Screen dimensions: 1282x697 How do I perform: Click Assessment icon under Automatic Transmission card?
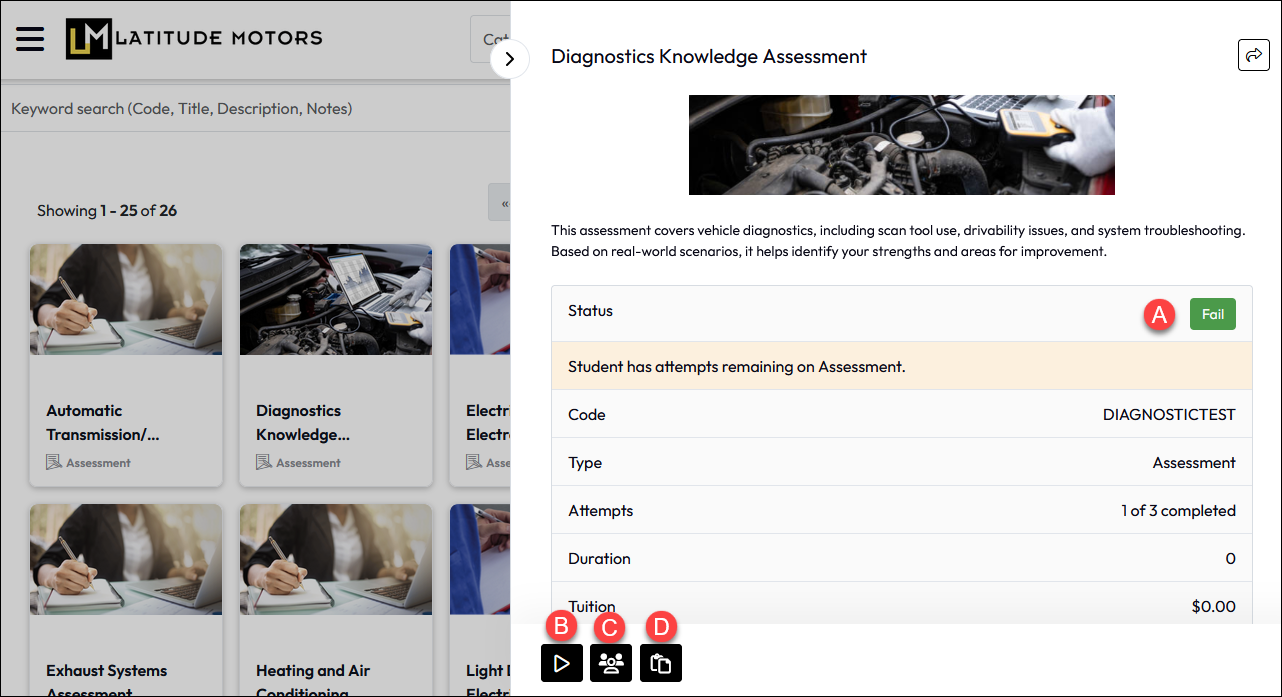[x=54, y=463]
